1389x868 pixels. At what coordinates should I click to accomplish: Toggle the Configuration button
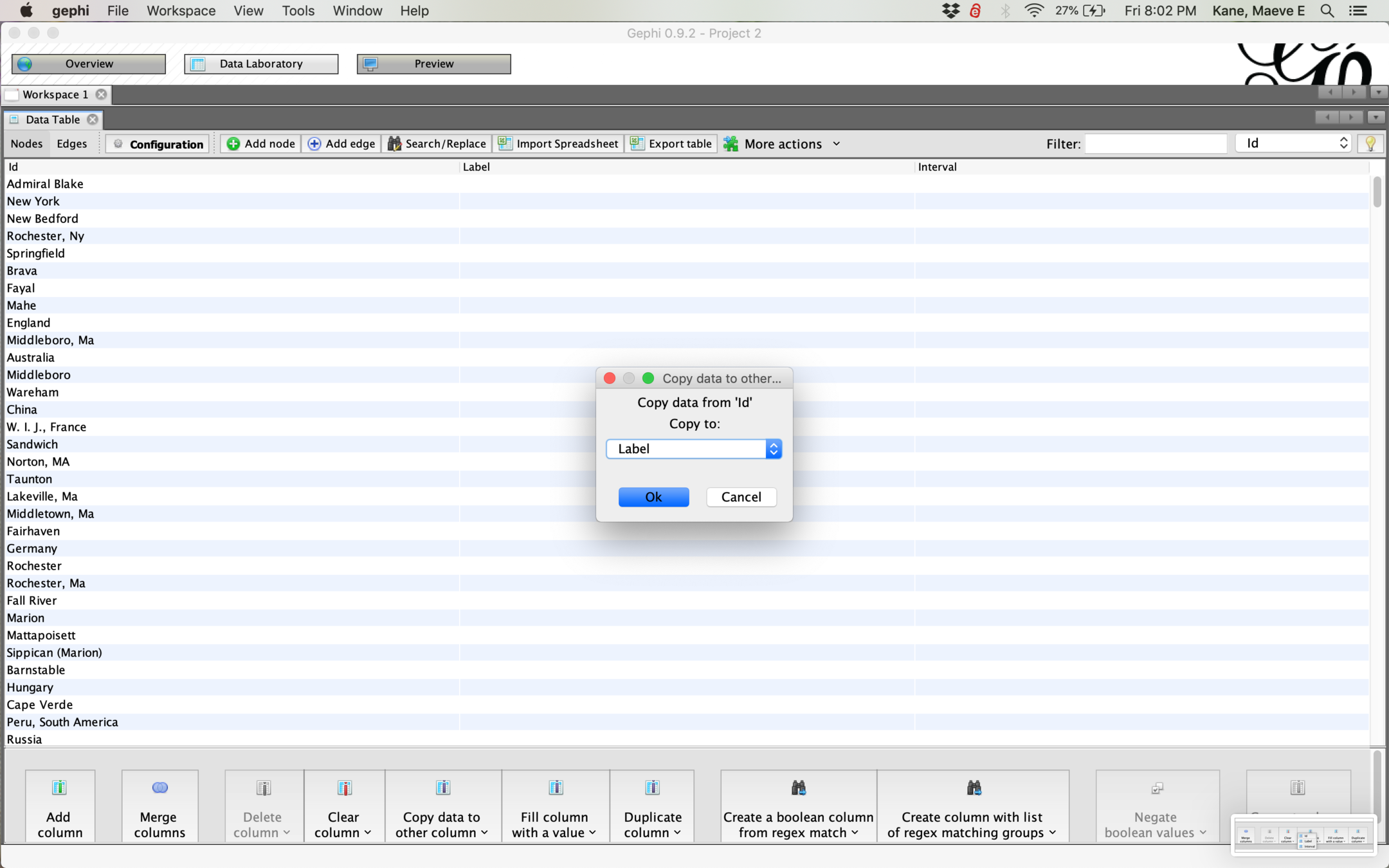(x=158, y=144)
